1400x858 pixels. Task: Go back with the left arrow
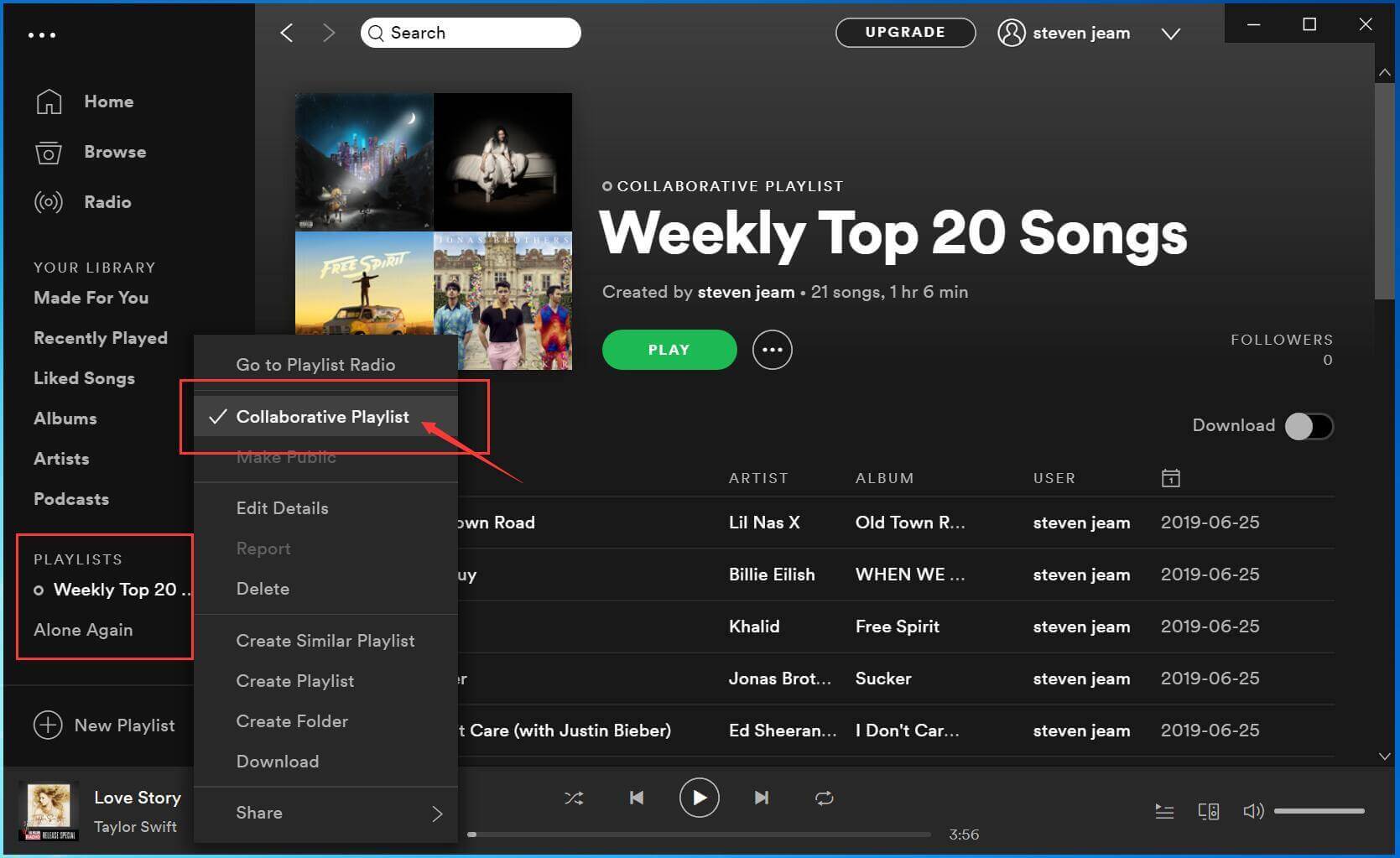coord(287,33)
